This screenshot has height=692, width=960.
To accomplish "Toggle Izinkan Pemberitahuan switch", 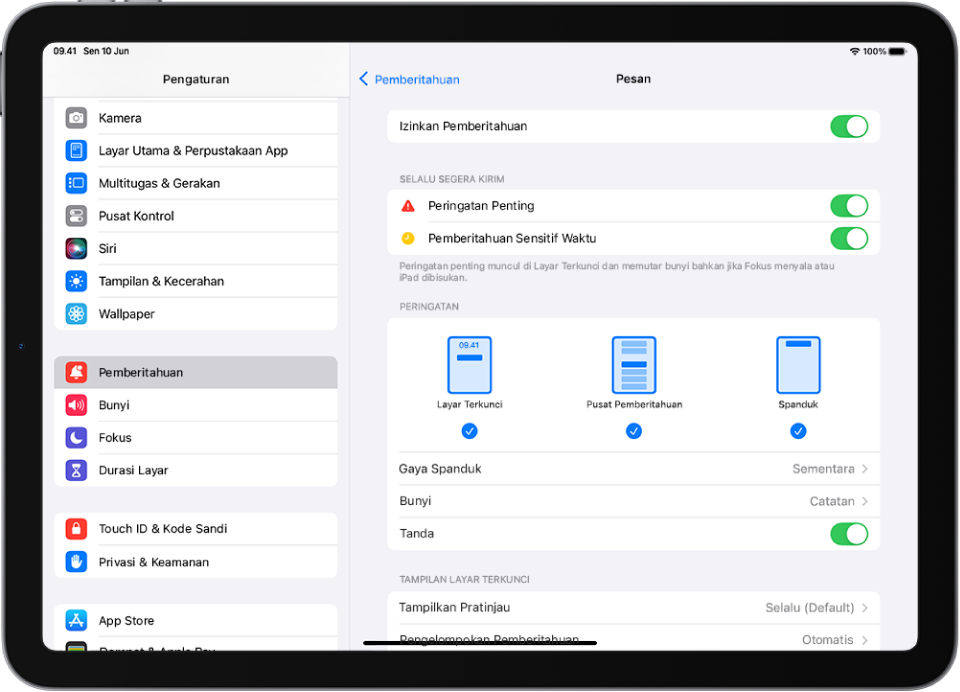I will [x=849, y=127].
